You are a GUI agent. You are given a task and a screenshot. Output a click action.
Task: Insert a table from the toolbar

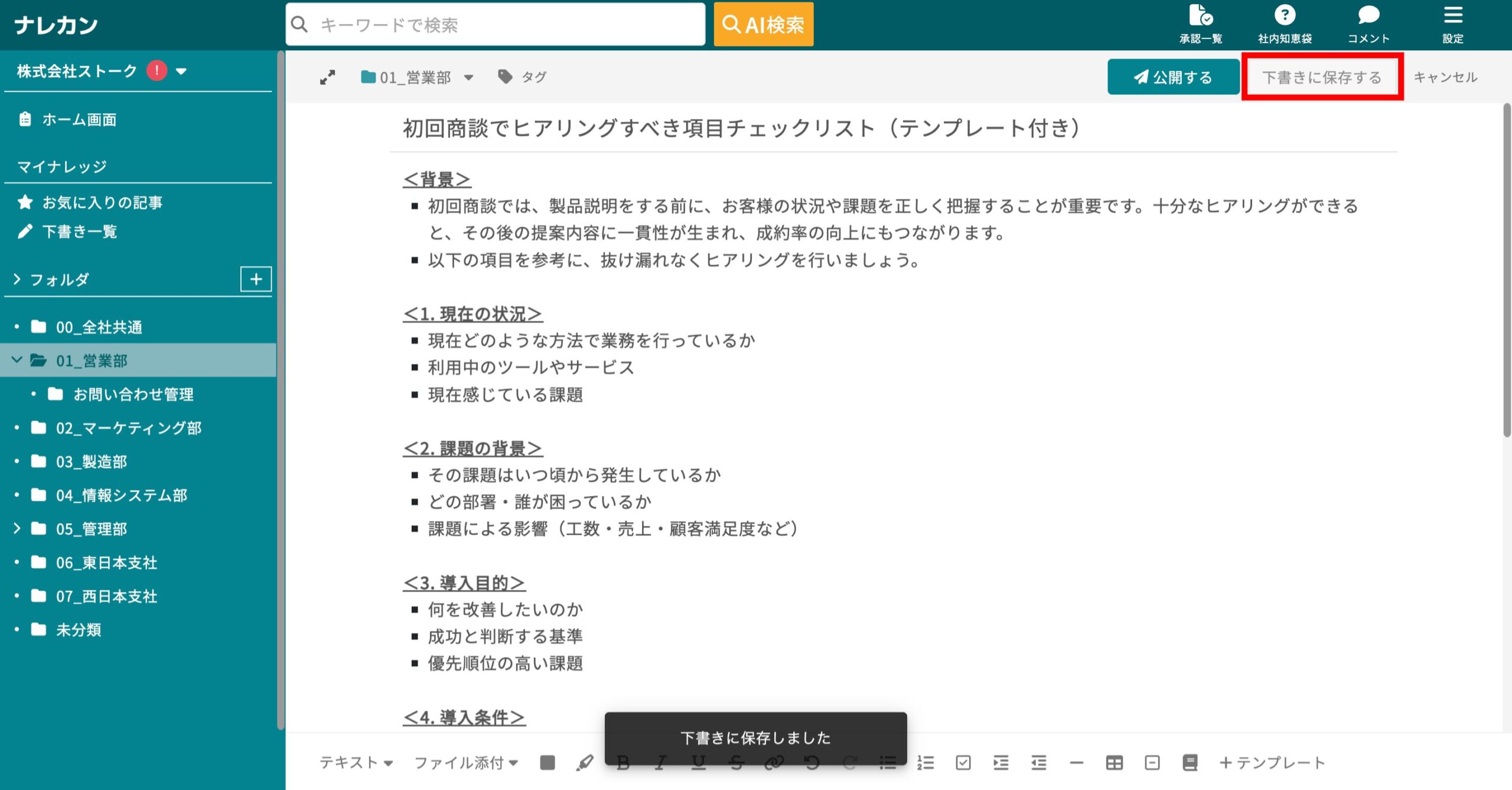point(1115,763)
